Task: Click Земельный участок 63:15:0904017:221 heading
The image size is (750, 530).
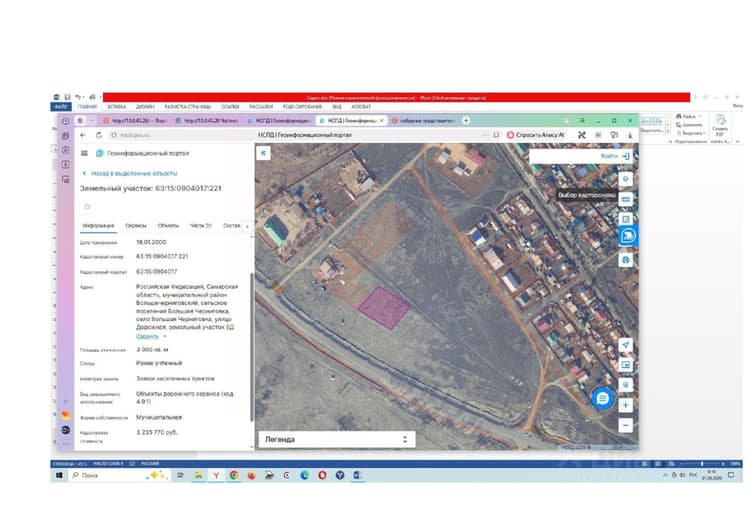Action: 151,188
